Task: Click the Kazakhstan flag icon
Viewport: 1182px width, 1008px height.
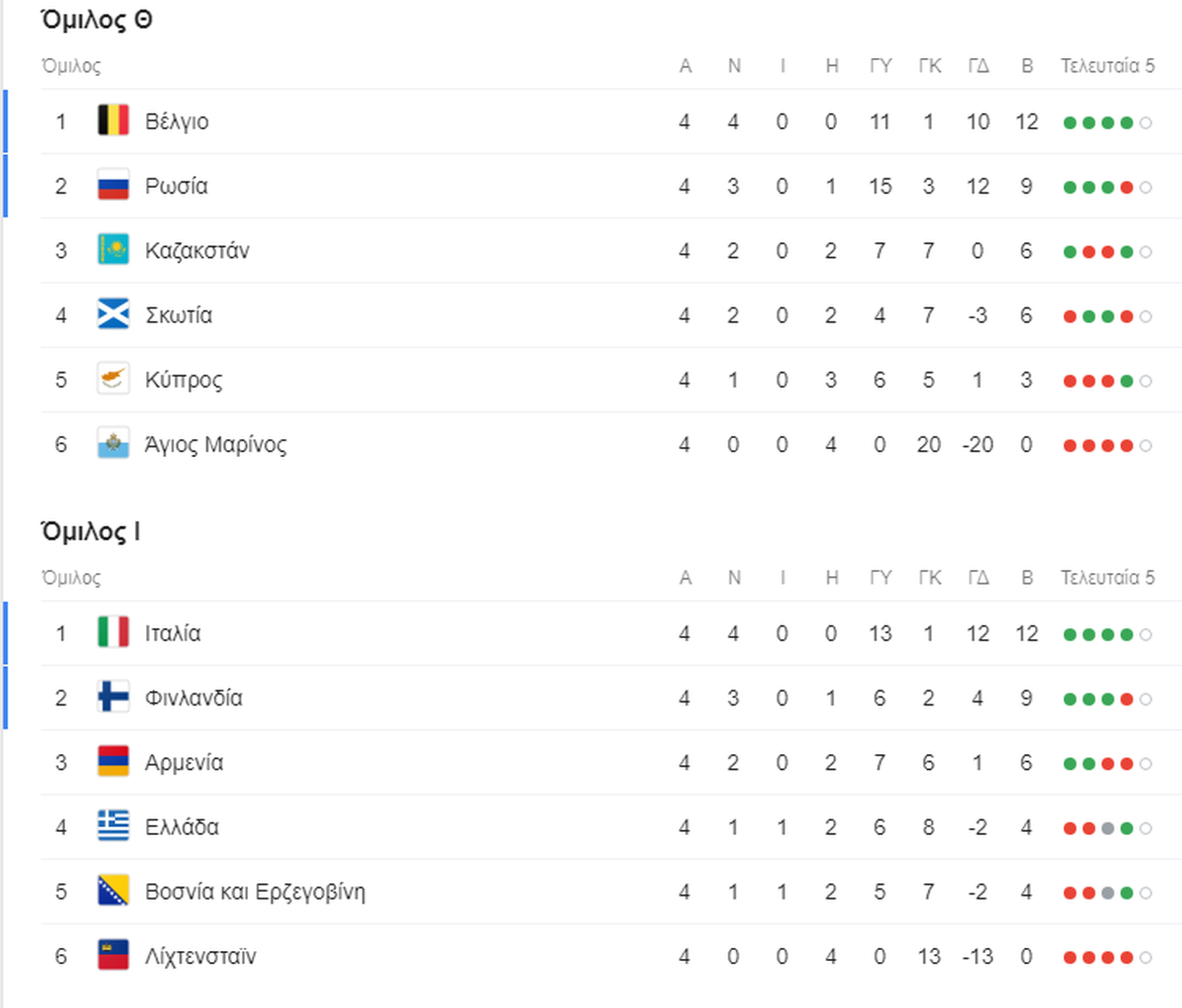Action: 113,249
